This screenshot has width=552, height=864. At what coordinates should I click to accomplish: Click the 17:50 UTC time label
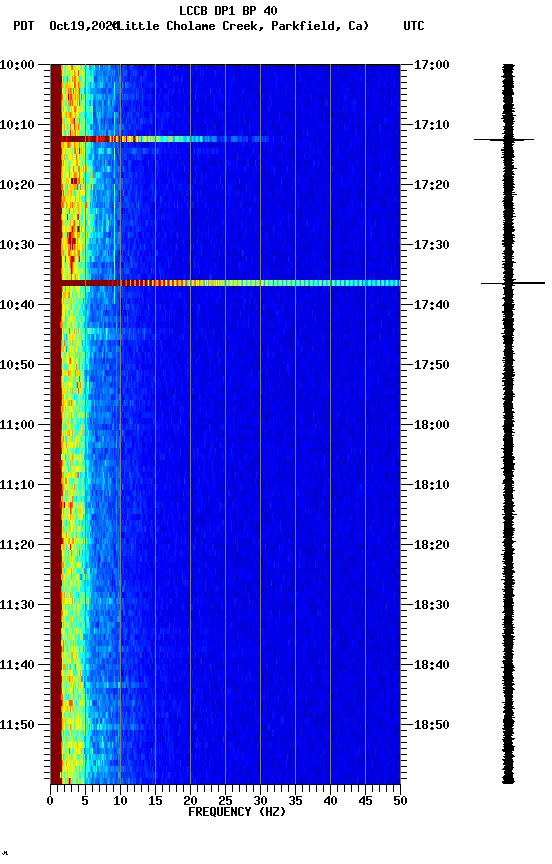[432, 365]
